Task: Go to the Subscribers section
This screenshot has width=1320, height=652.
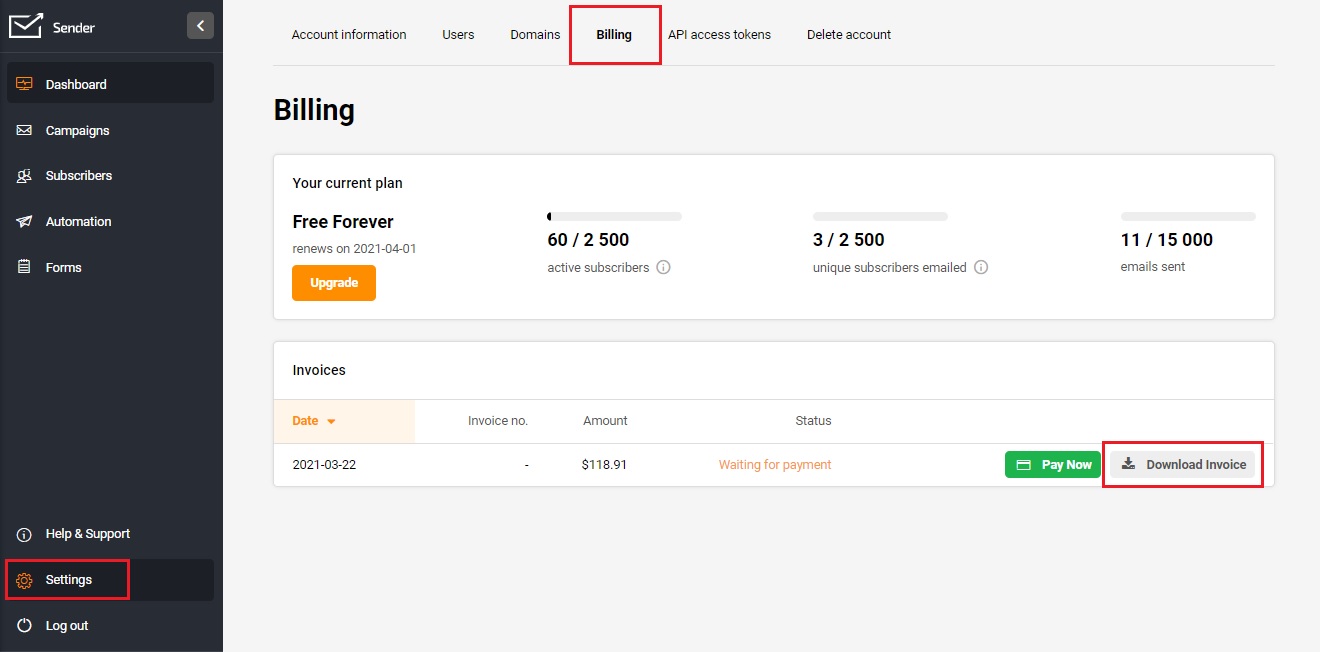Action: pos(78,176)
